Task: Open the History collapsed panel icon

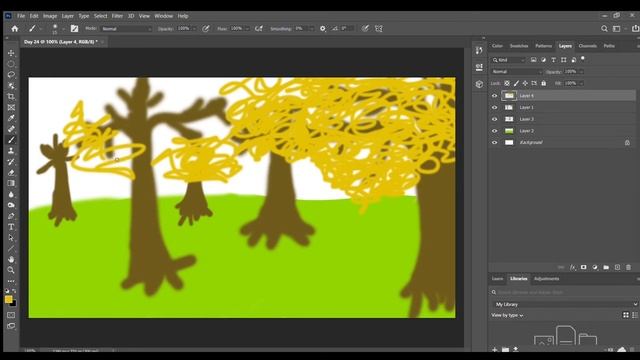Action: coord(479,51)
